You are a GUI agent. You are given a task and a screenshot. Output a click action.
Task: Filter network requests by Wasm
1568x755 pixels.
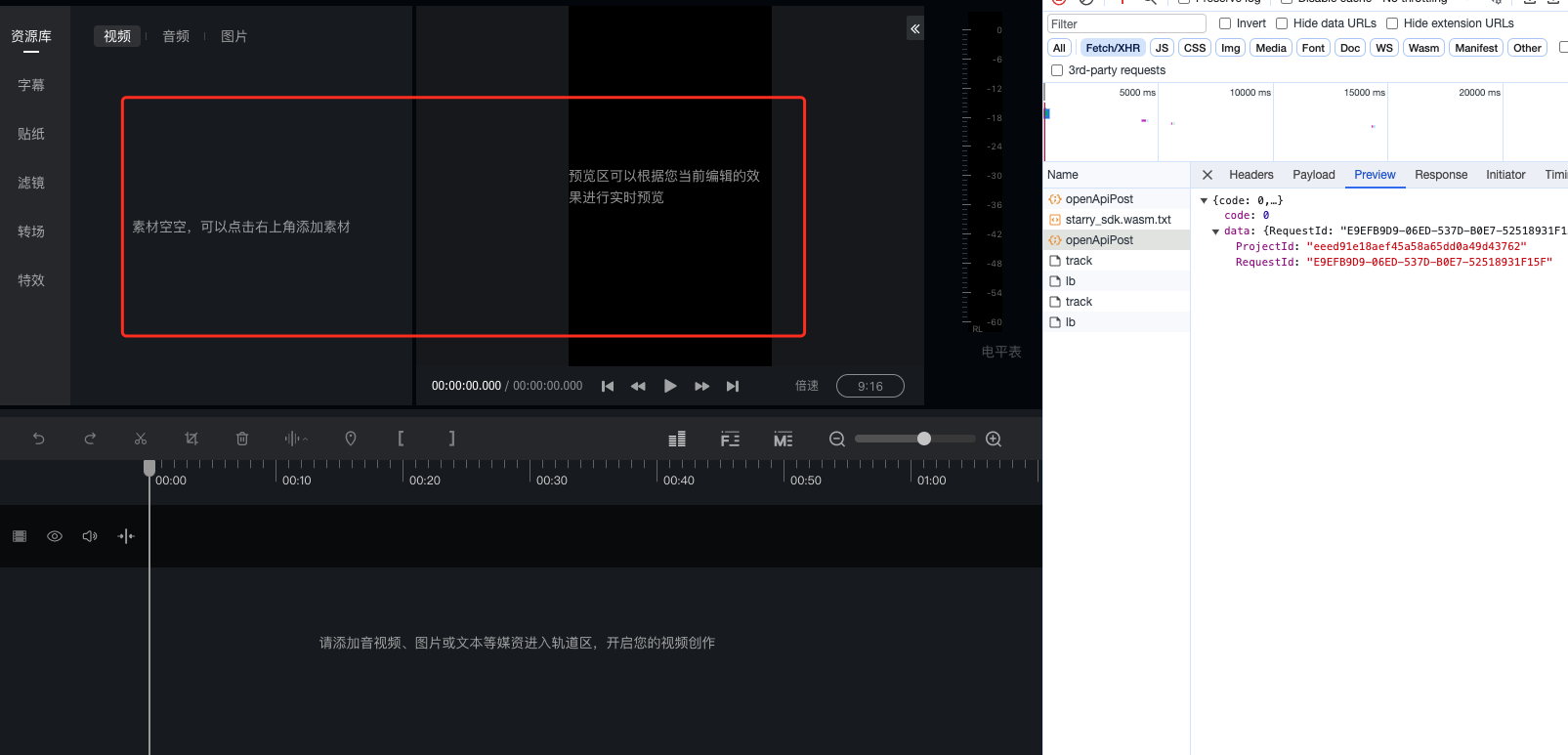click(1423, 48)
